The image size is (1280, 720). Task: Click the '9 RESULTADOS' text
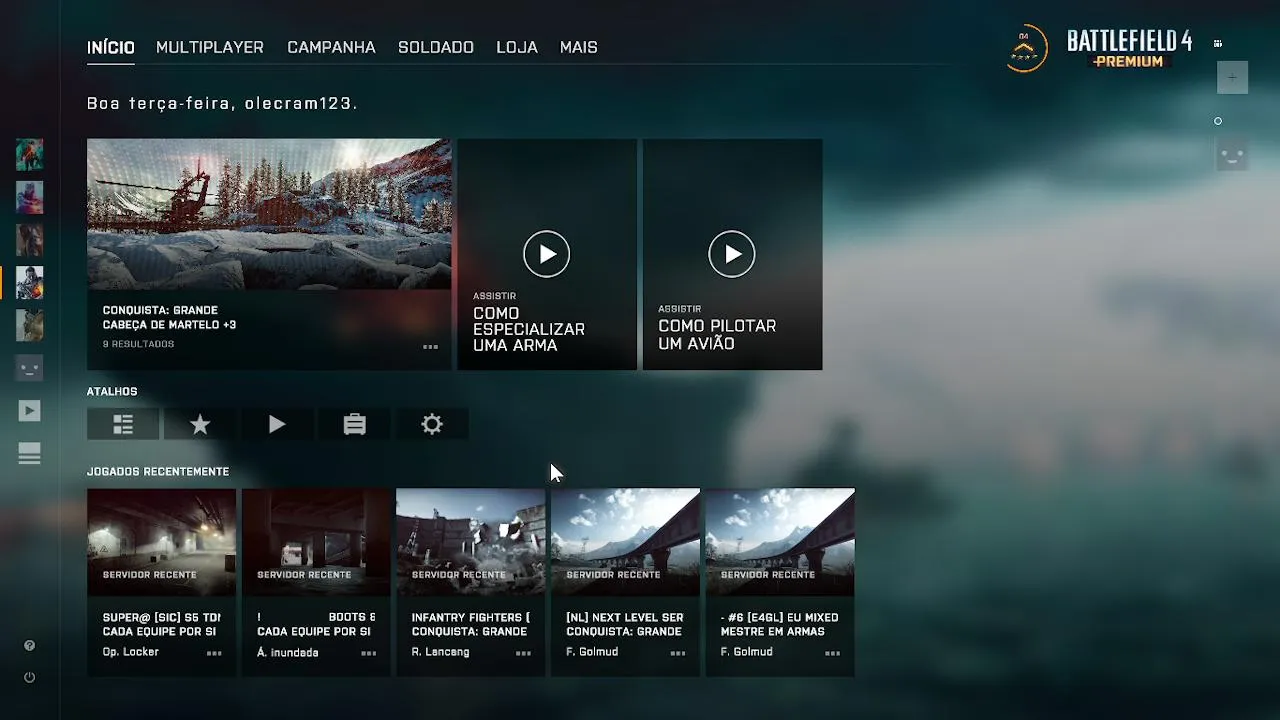(138, 344)
